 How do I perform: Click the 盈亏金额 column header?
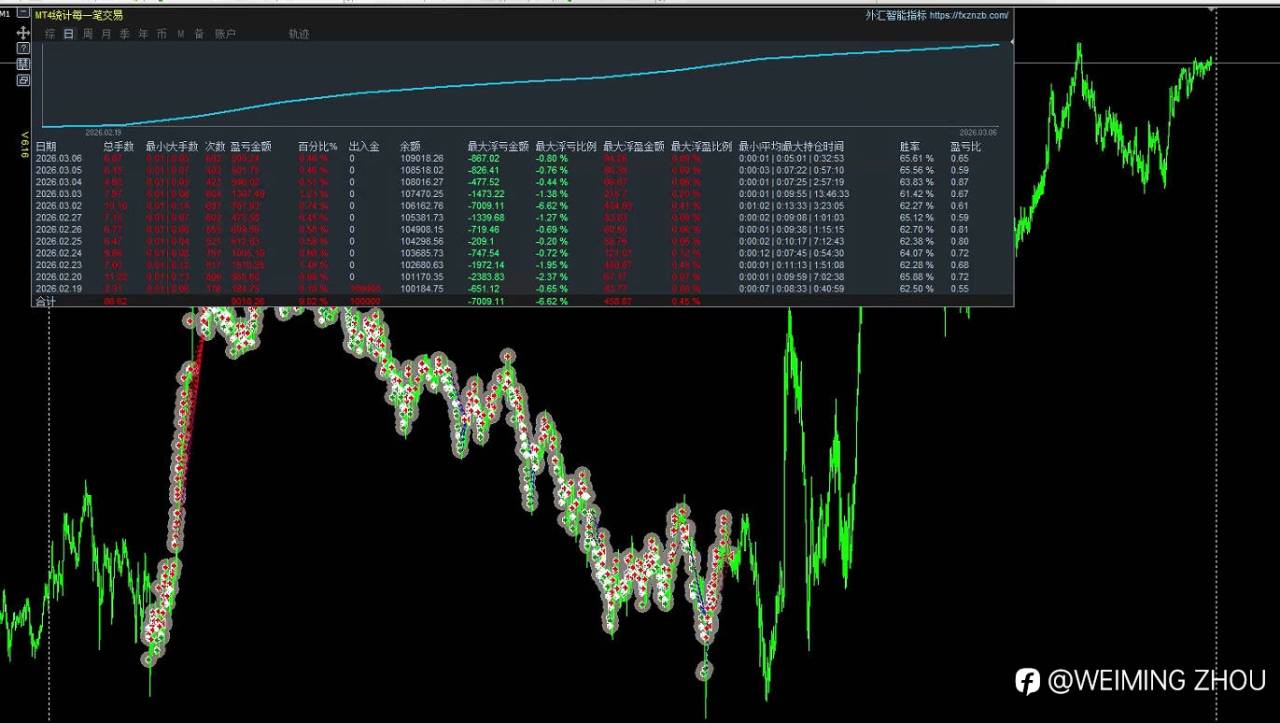[251, 147]
